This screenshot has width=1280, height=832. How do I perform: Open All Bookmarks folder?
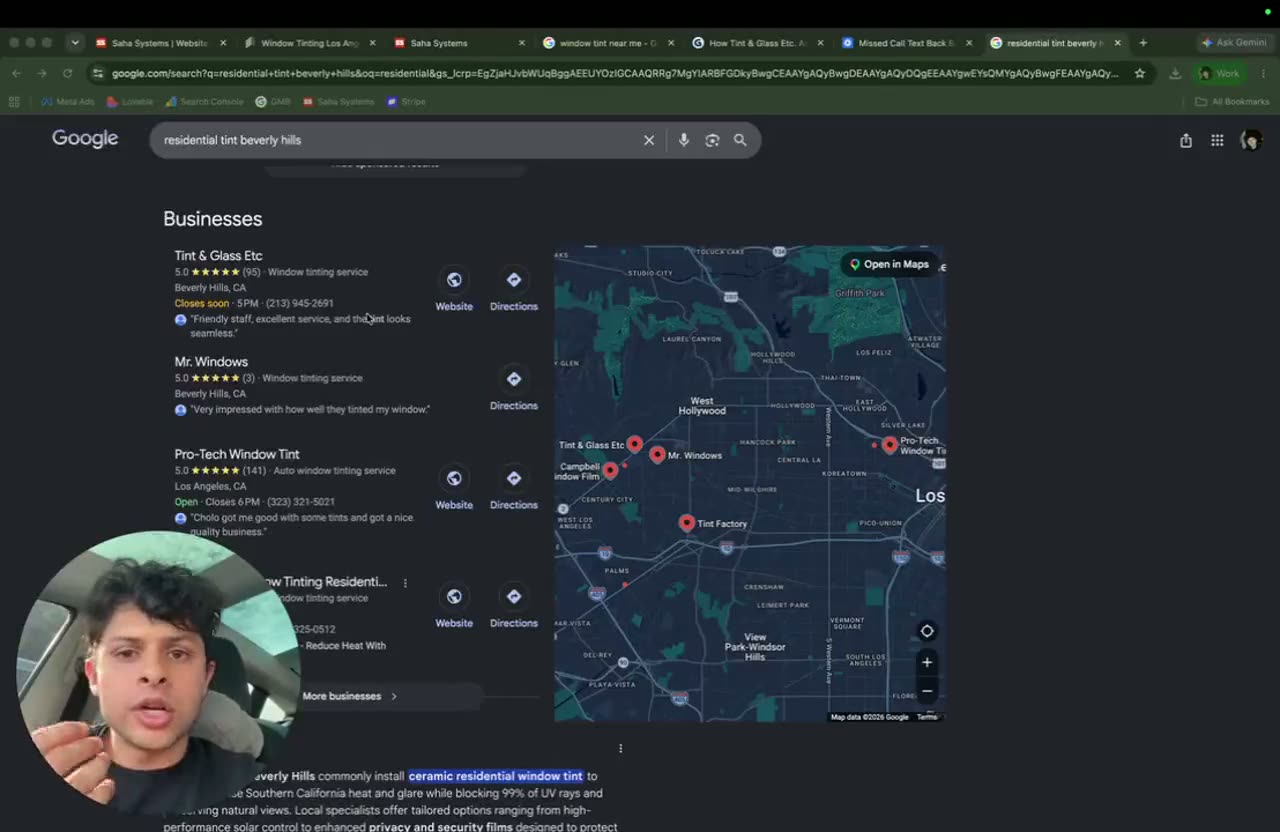pos(1232,101)
